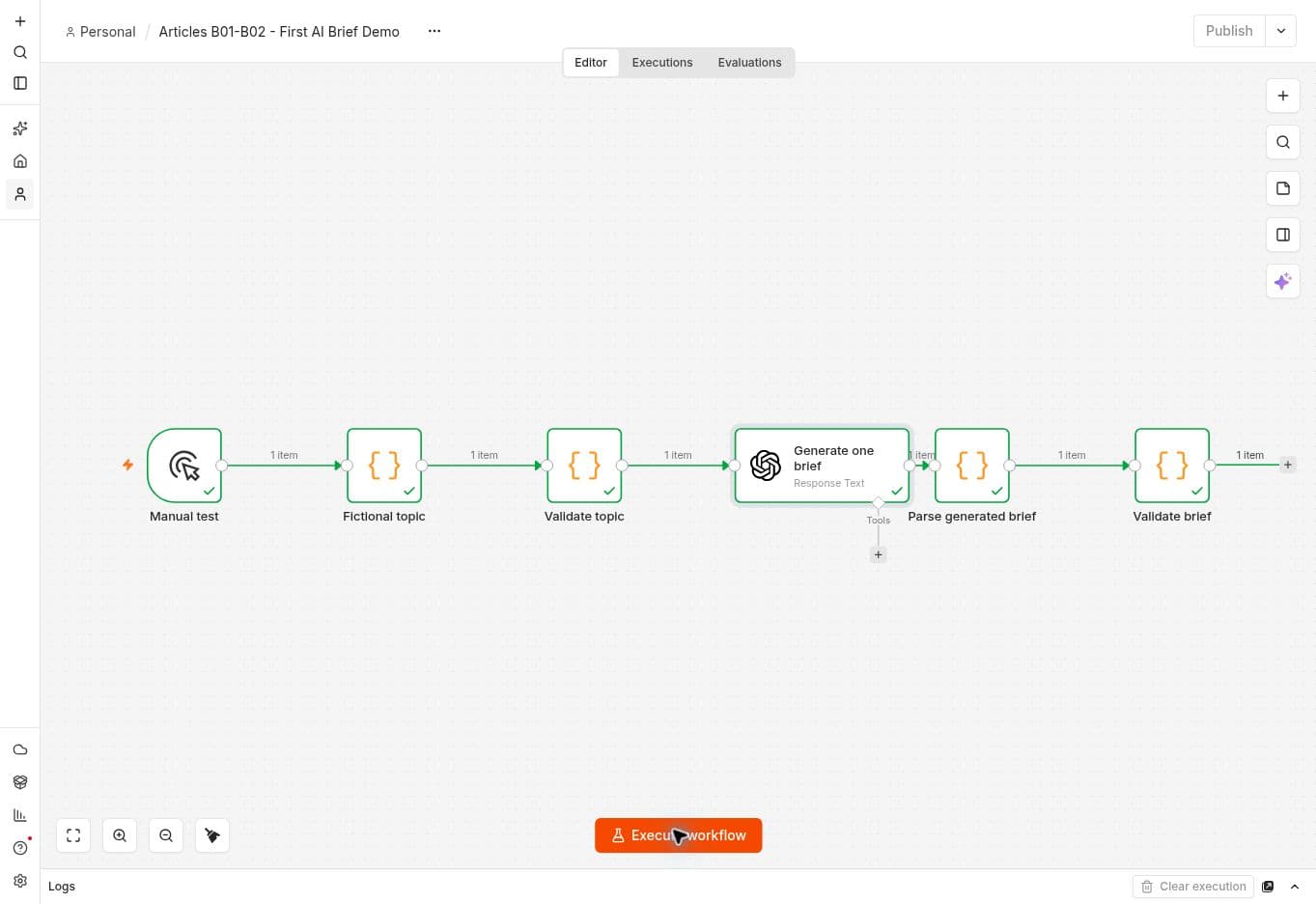This screenshot has width=1316, height=904.
Task: Expand the Publish dropdown arrow
Action: point(1281,31)
